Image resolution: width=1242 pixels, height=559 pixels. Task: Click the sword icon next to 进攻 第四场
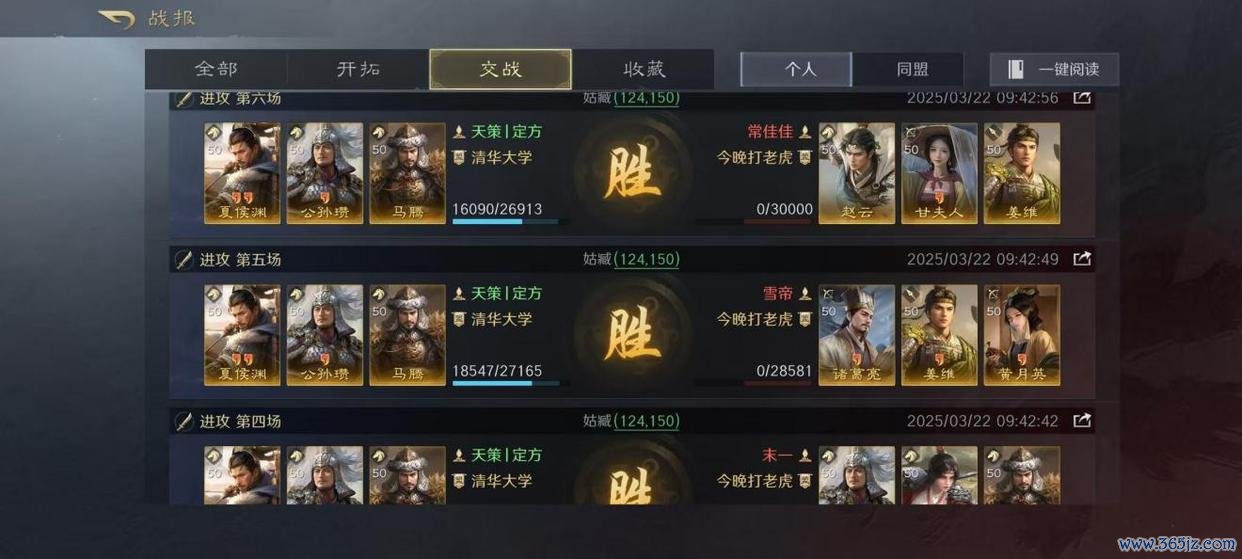tap(184, 421)
